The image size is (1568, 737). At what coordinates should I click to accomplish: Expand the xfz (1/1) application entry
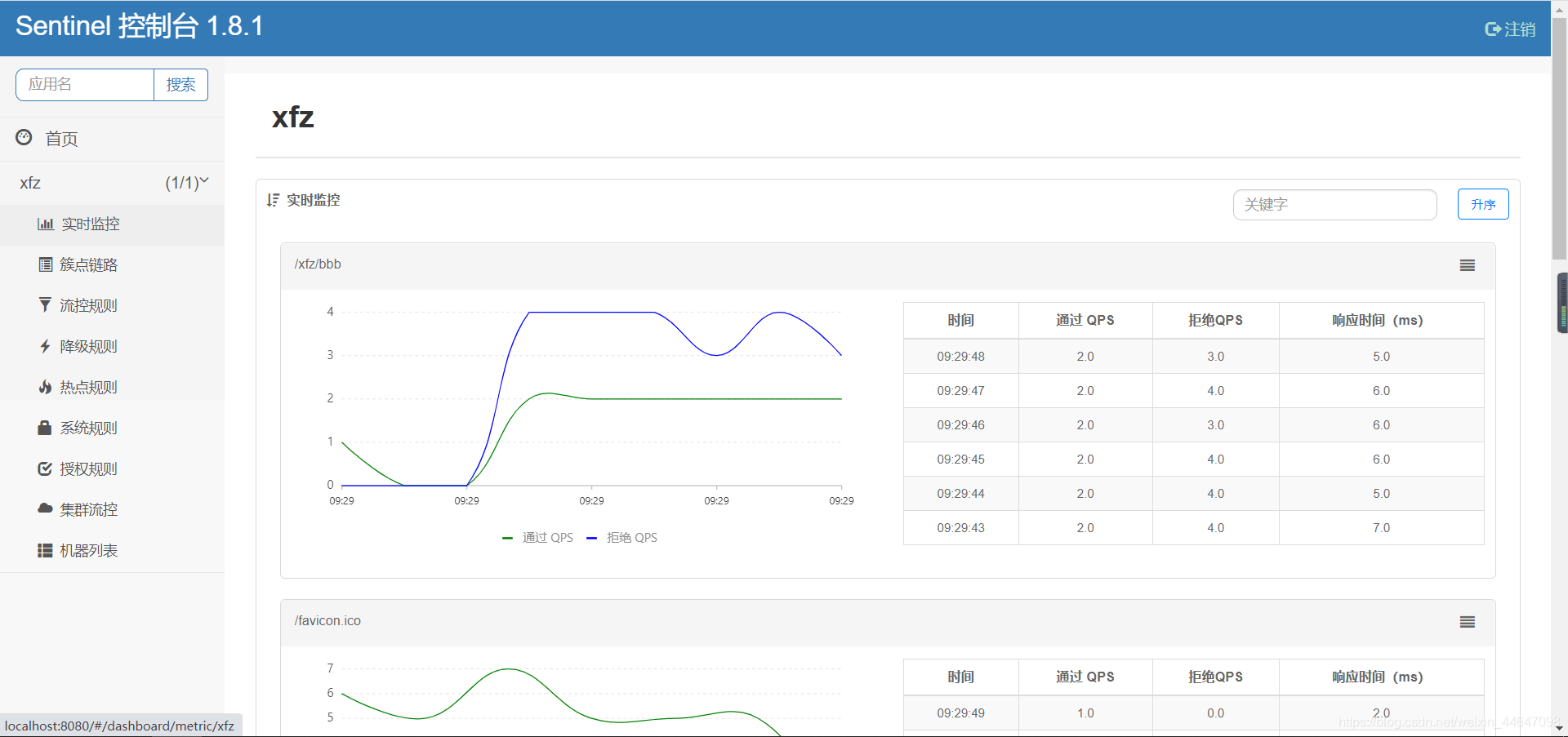pos(112,183)
